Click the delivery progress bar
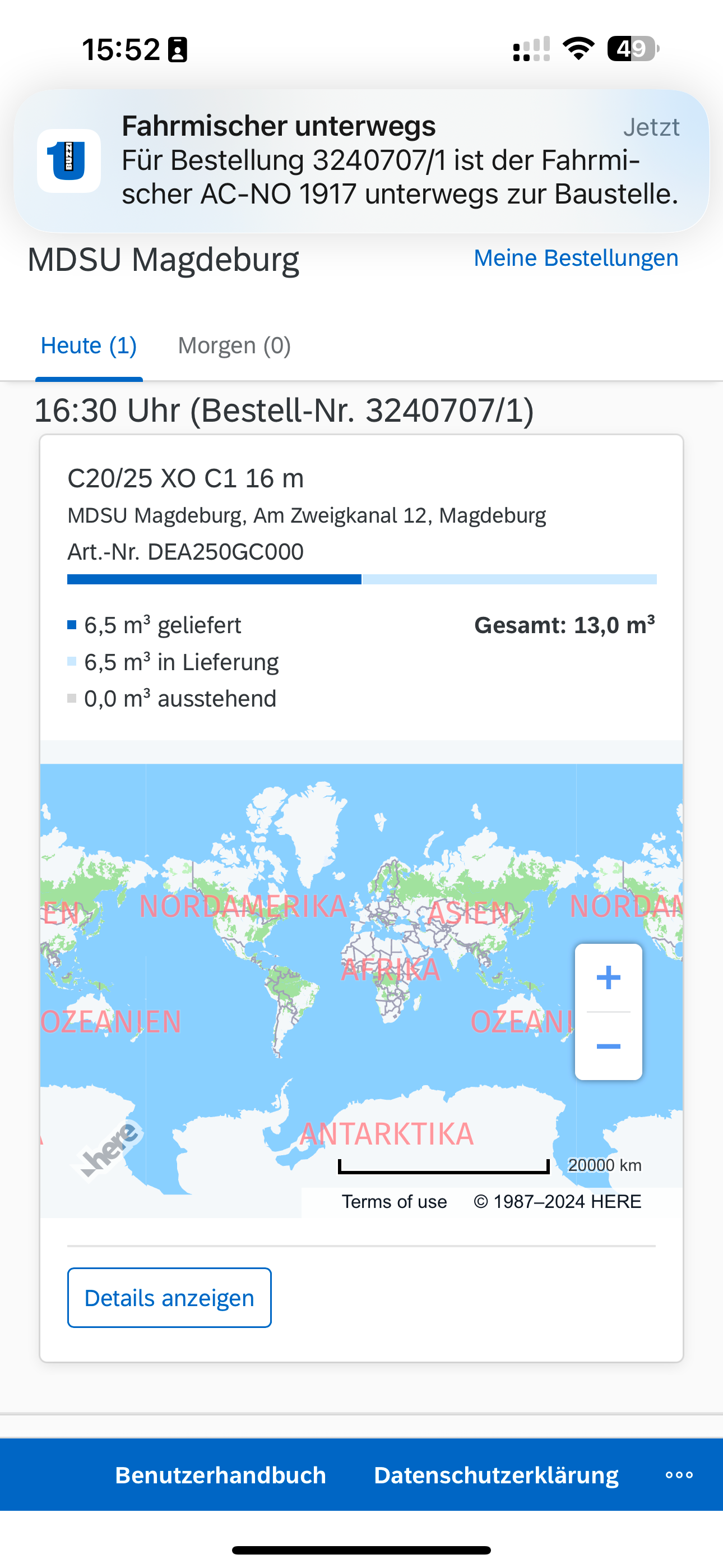This screenshot has width=723, height=1568. [361, 579]
